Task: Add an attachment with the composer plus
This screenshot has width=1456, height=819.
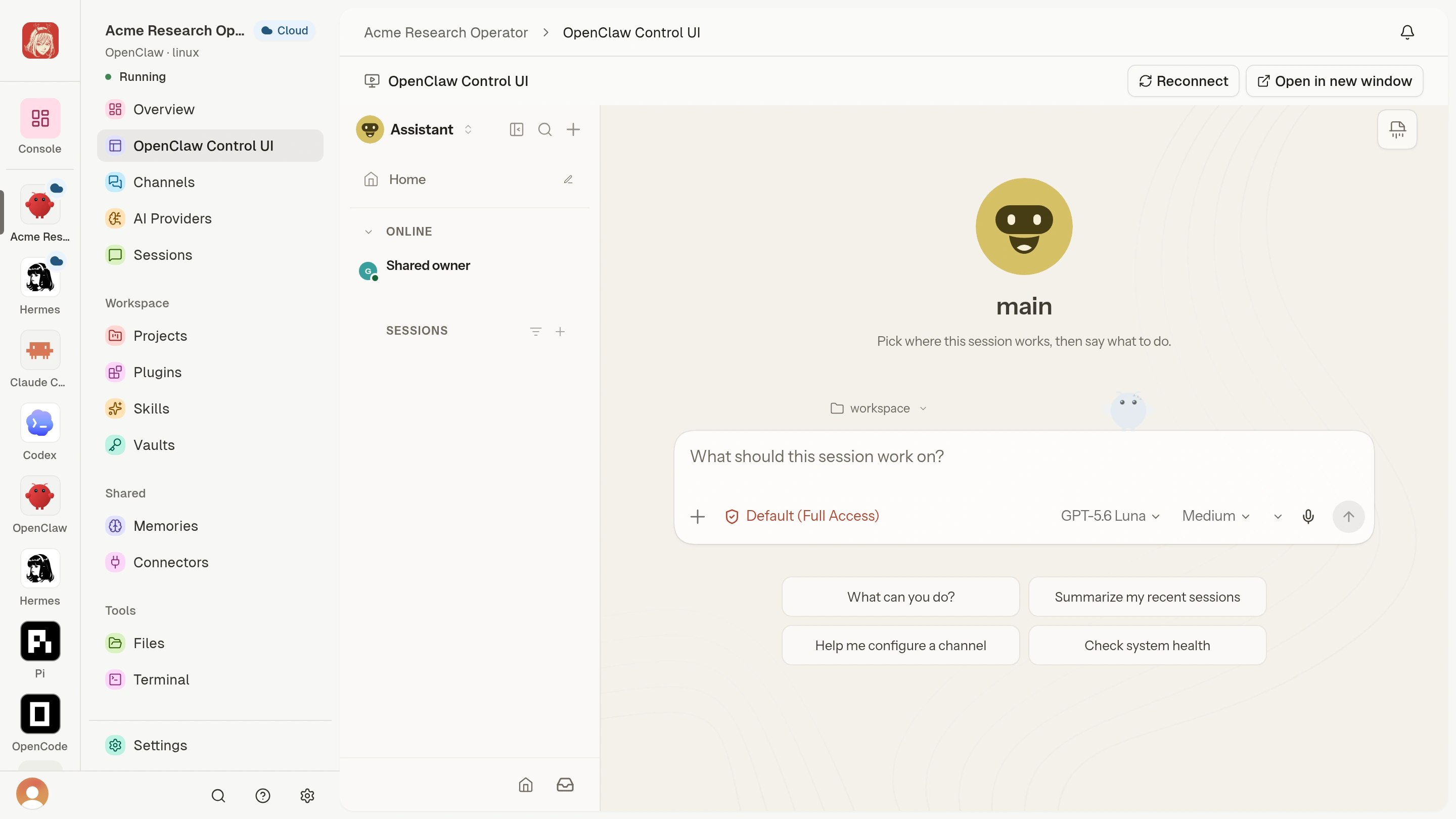Action: [x=698, y=516]
